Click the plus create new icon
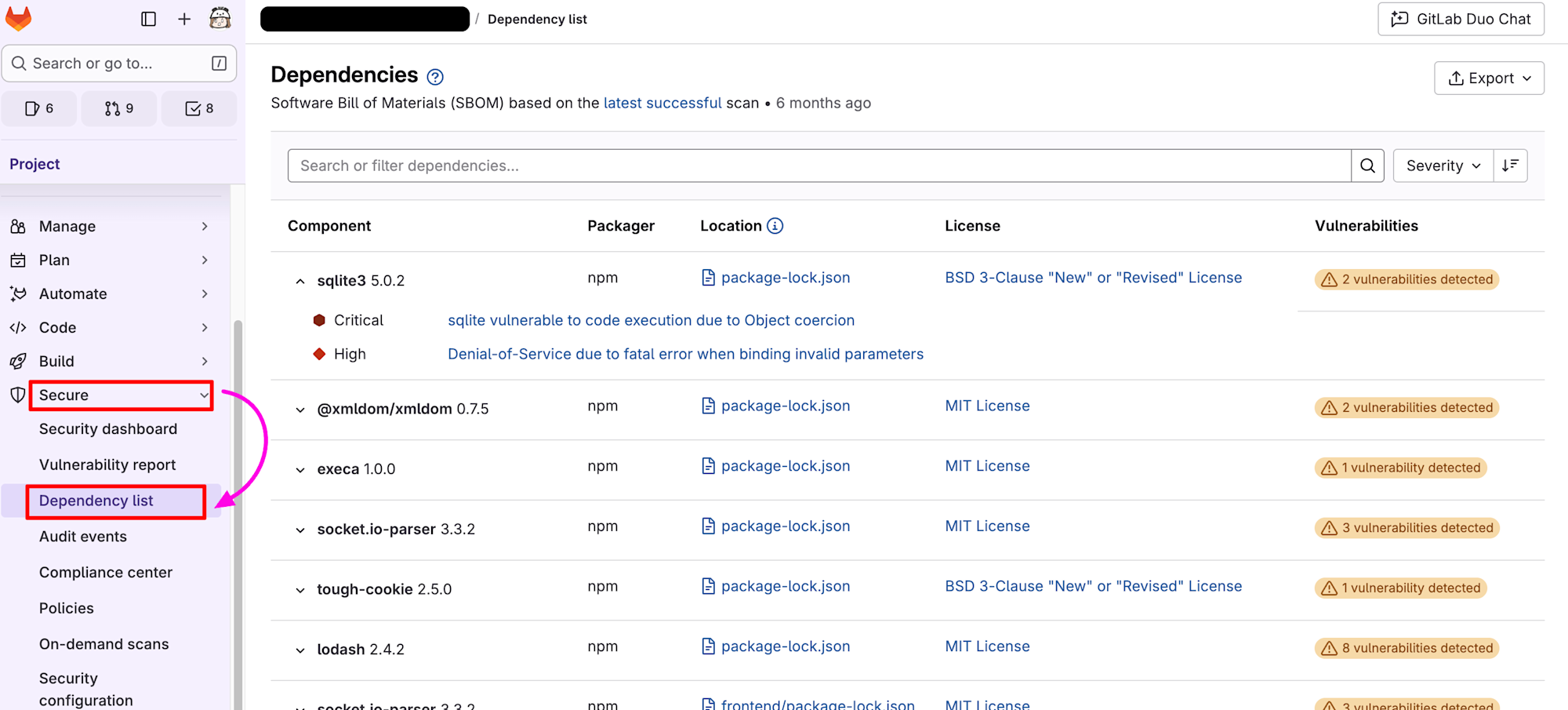 [184, 19]
